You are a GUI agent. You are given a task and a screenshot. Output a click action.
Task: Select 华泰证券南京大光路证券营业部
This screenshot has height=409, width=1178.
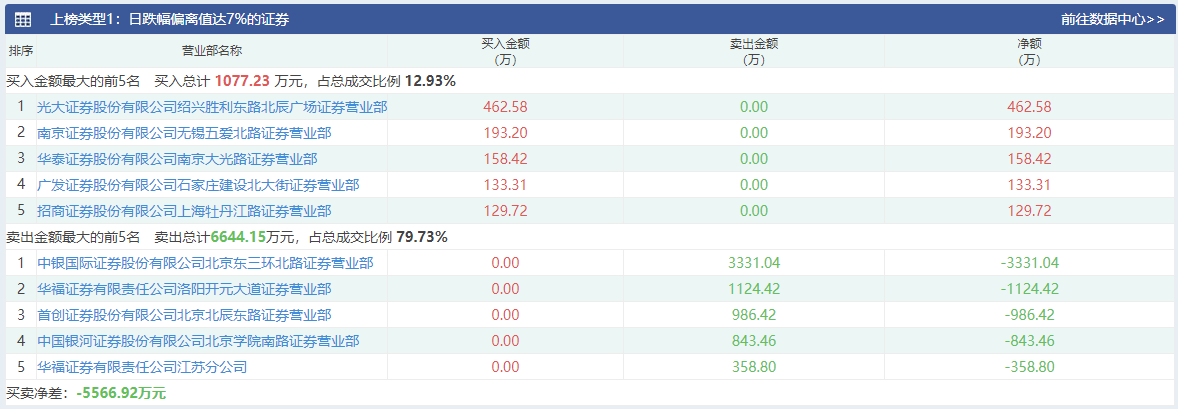(x=177, y=159)
